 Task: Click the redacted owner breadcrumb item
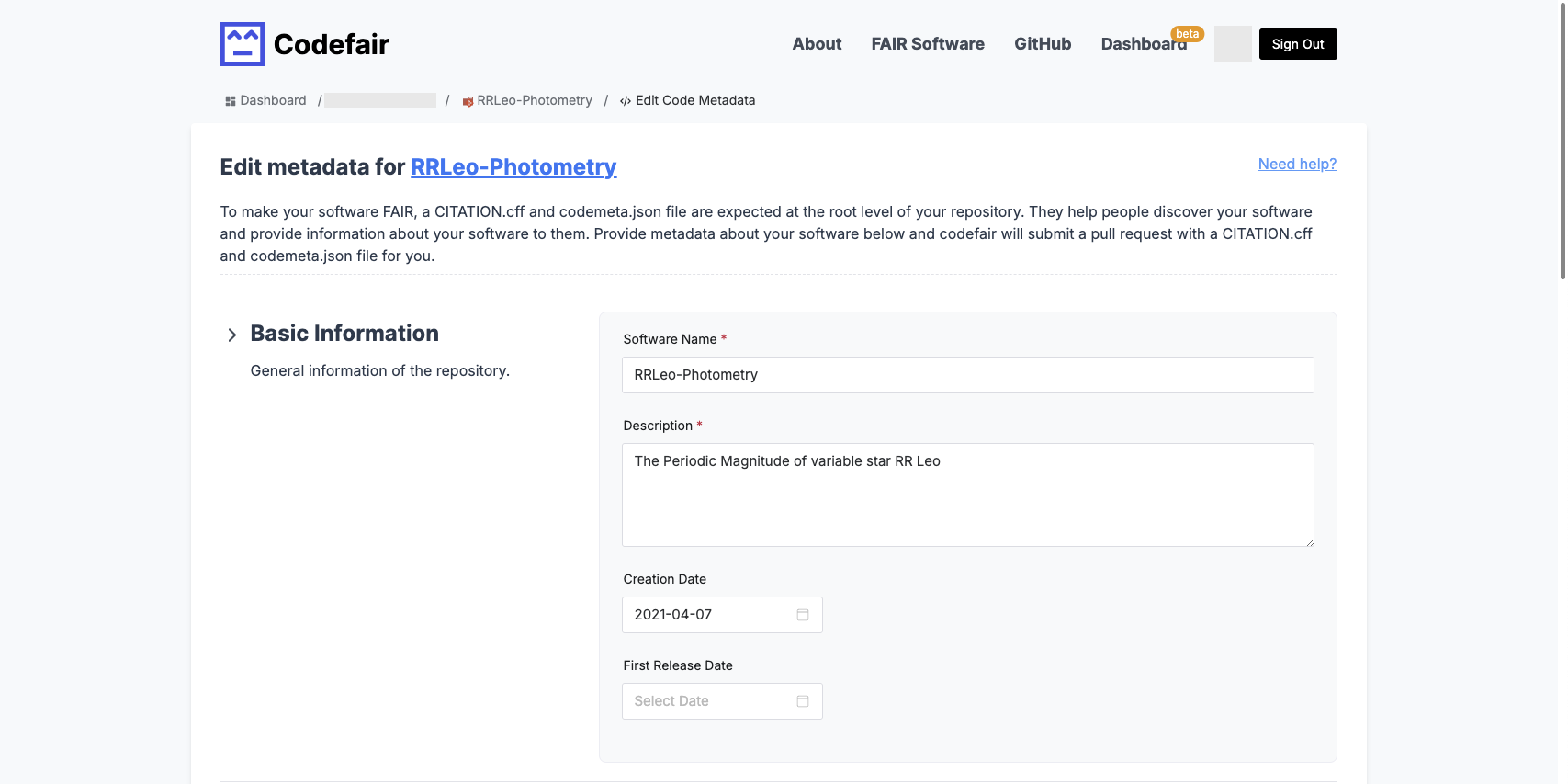(380, 101)
